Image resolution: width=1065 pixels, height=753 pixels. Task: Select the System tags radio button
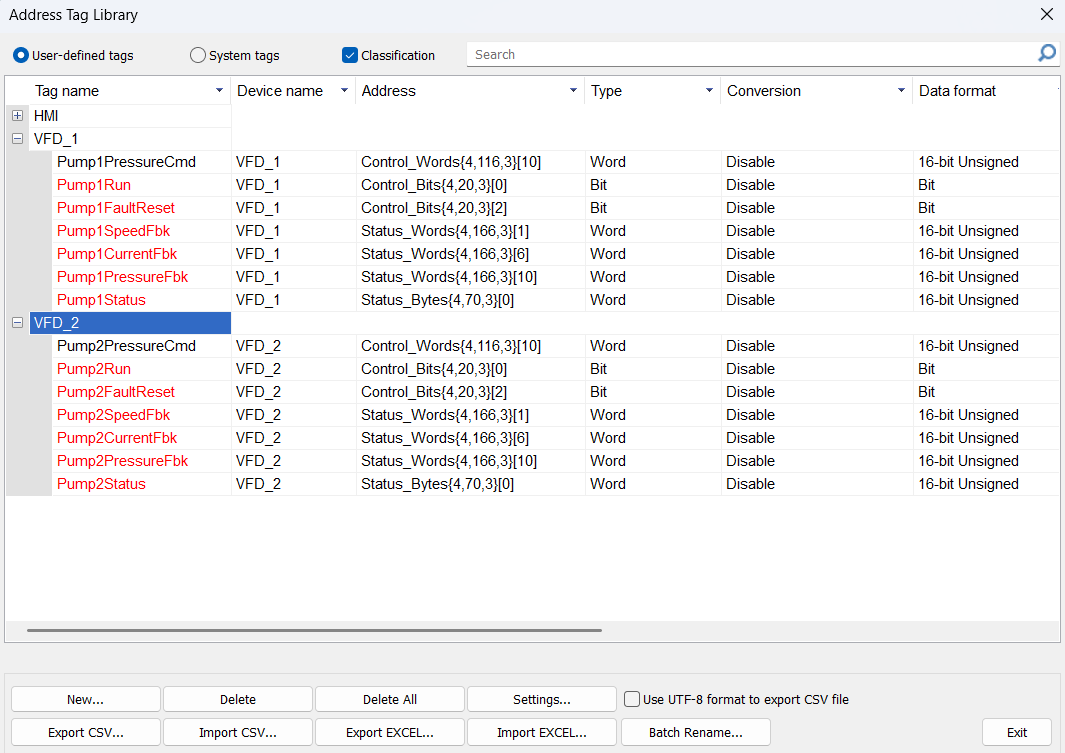click(x=198, y=56)
